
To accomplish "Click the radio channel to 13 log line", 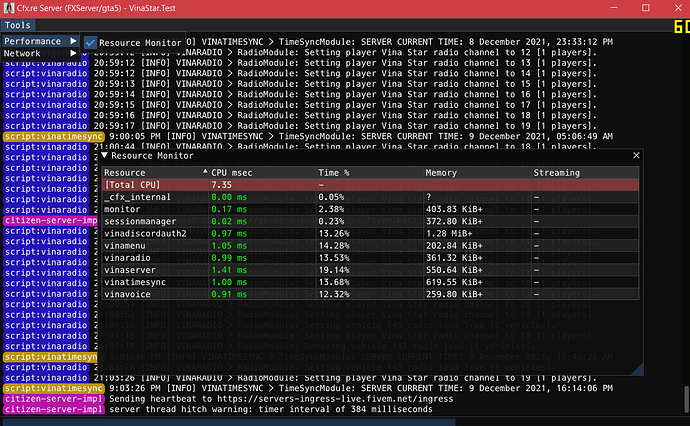I will (345, 63).
